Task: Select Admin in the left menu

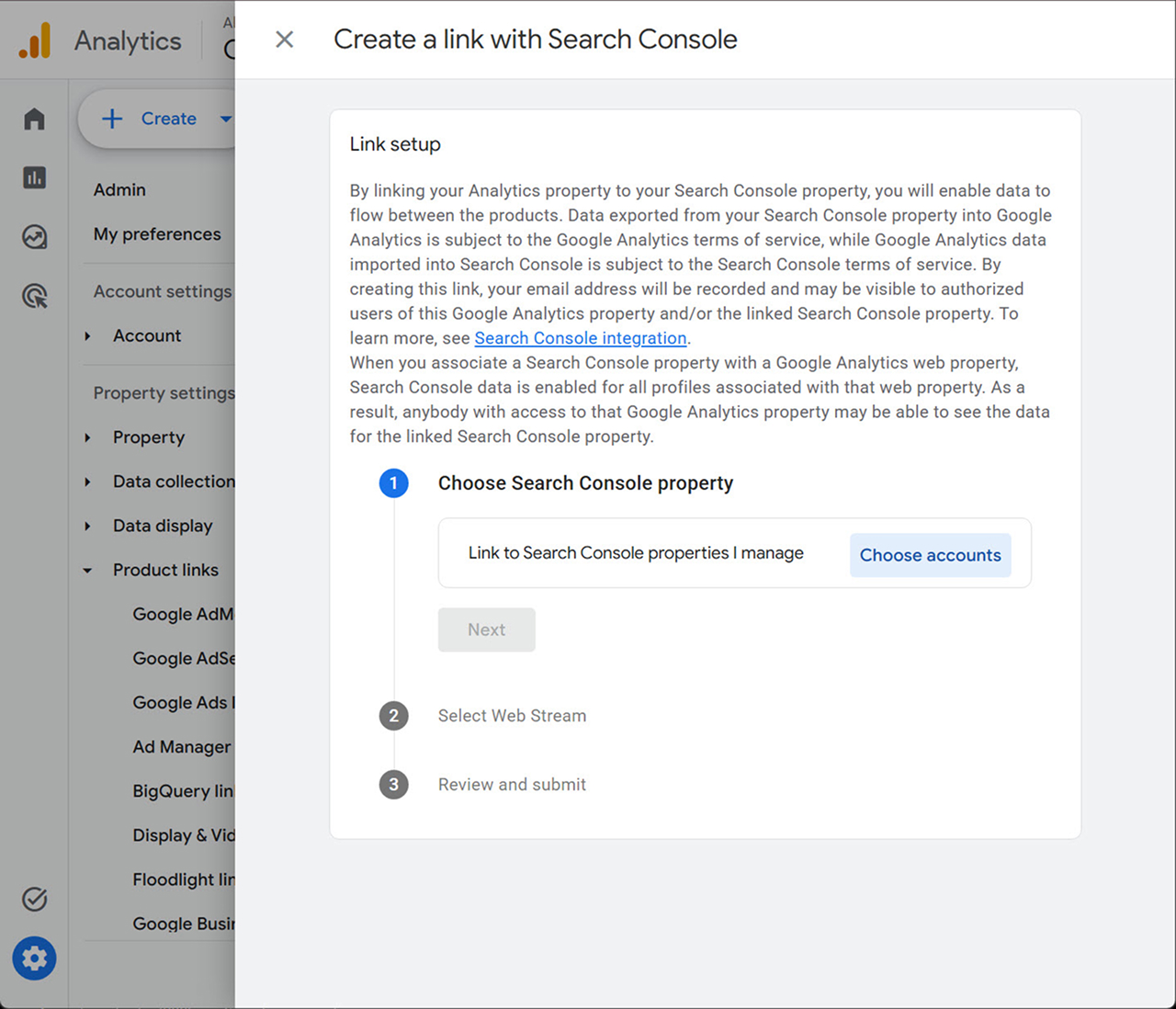Action: [119, 189]
